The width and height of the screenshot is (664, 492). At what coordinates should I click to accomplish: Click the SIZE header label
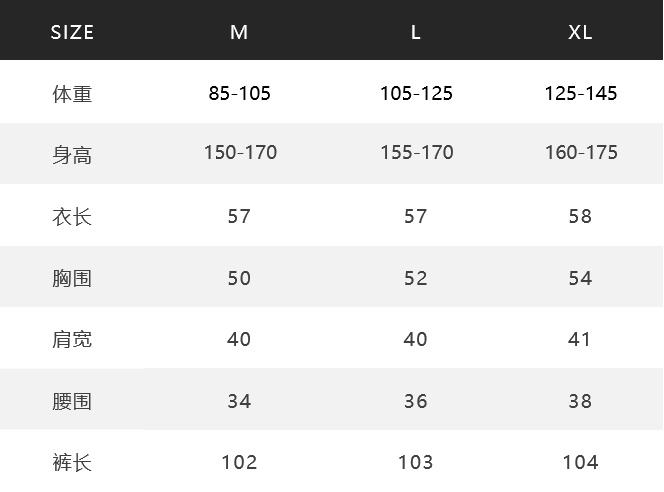tap(72, 33)
